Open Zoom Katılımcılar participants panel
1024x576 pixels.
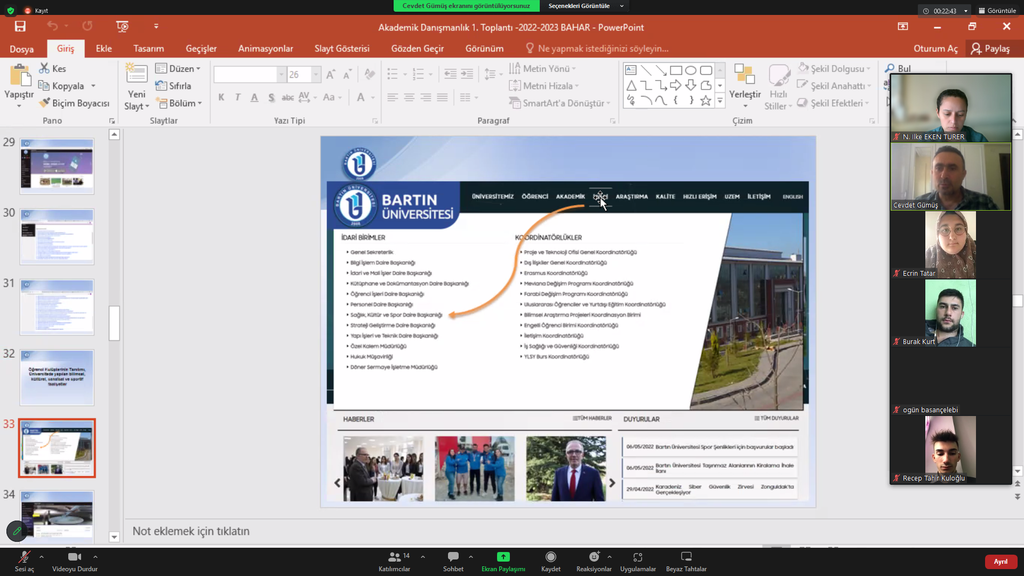pyautogui.click(x=394, y=562)
